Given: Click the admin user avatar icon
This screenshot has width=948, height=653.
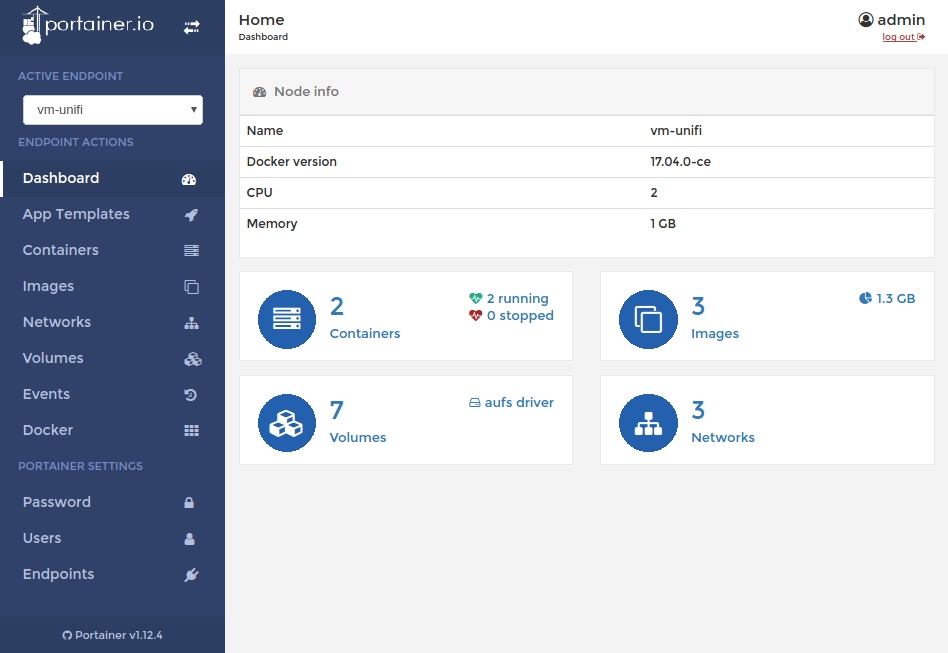Looking at the screenshot, I should [x=866, y=20].
